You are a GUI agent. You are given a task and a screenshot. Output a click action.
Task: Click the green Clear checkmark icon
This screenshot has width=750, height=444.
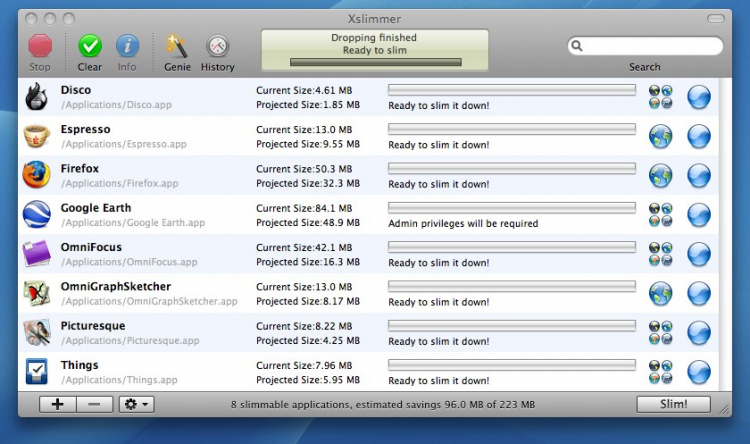coord(90,46)
